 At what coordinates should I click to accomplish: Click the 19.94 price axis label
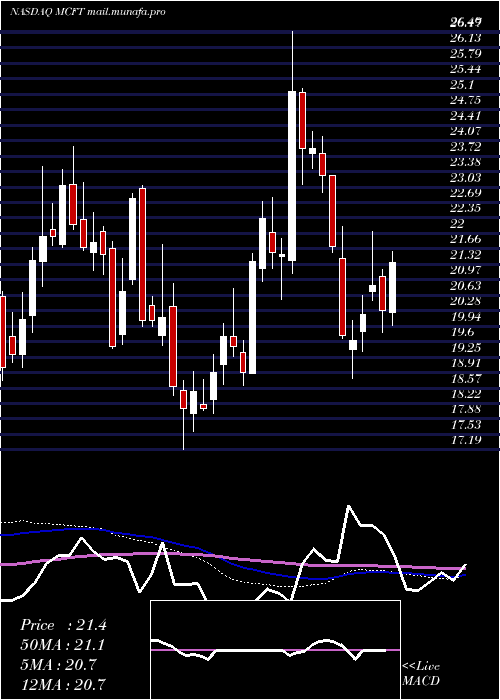pyautogui.click(x=466, y=317)
